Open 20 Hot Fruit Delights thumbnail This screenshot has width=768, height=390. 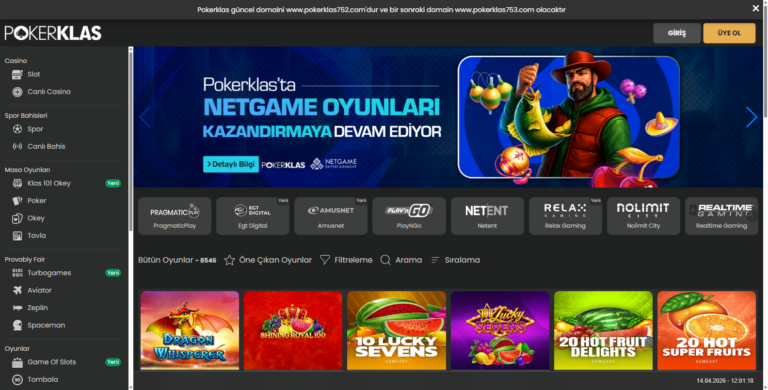603,331
